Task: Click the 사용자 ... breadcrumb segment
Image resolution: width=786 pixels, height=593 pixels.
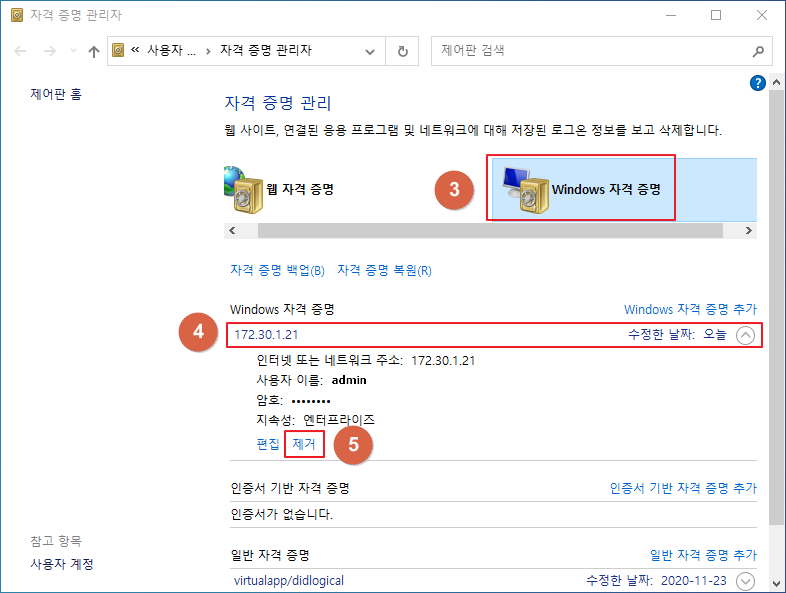Action: click(x=171, y=50)
